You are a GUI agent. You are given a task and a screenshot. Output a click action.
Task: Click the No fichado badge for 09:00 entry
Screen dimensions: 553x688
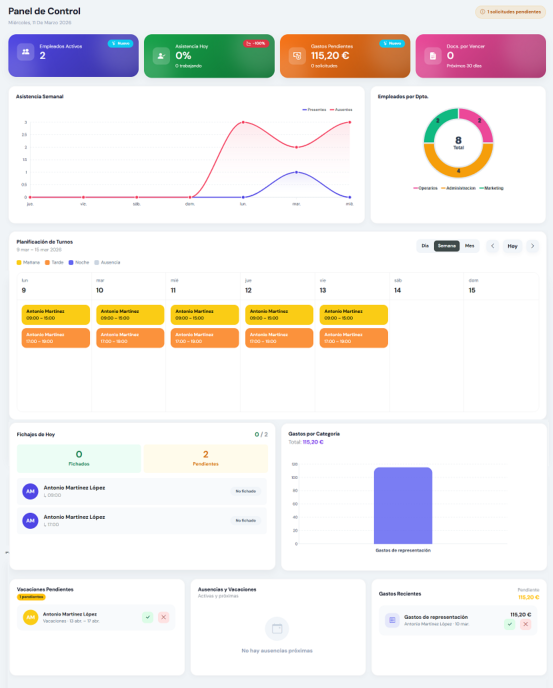pos(245,491)
